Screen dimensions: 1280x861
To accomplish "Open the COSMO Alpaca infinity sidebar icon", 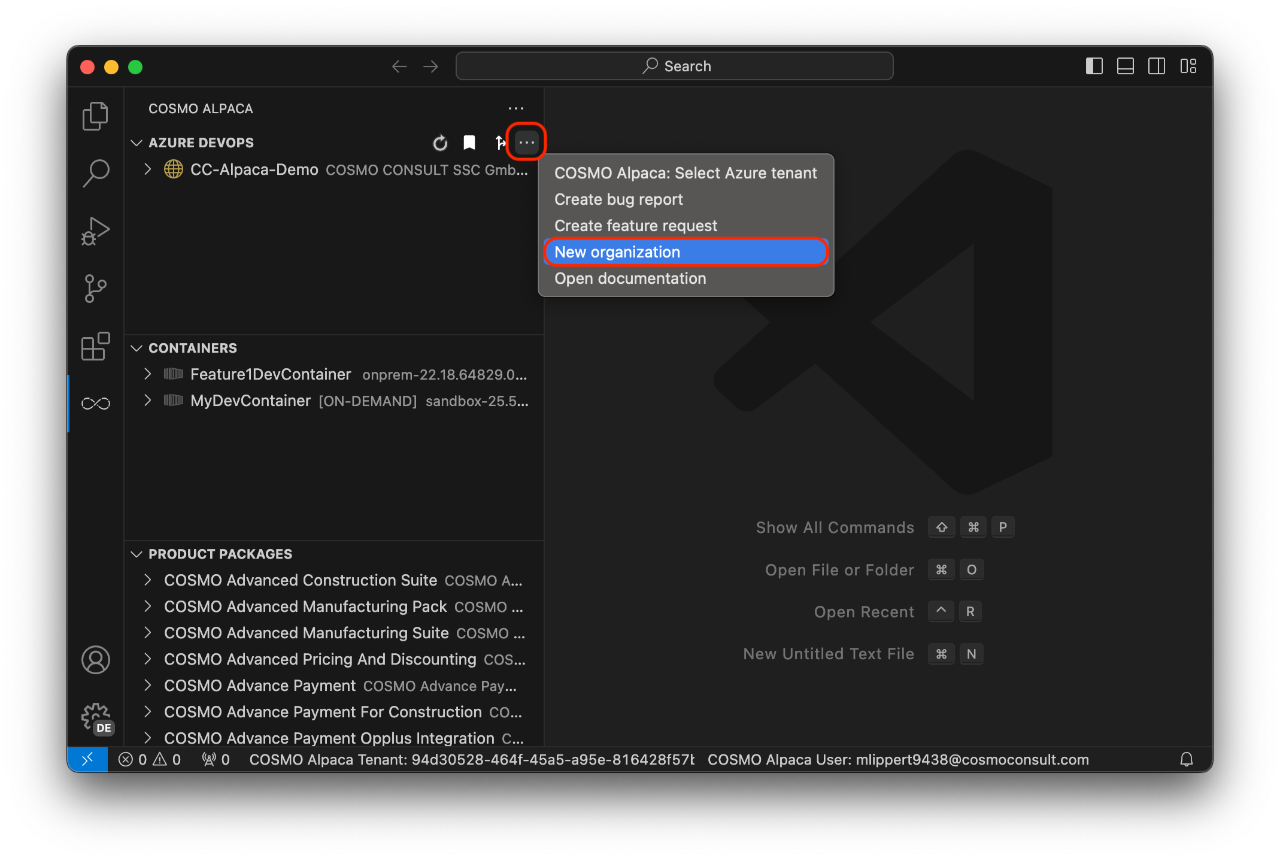I will point(95,402).
